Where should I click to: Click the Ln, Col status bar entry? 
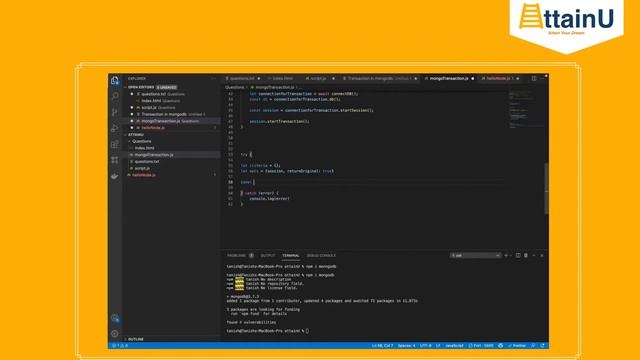[382, 346]
